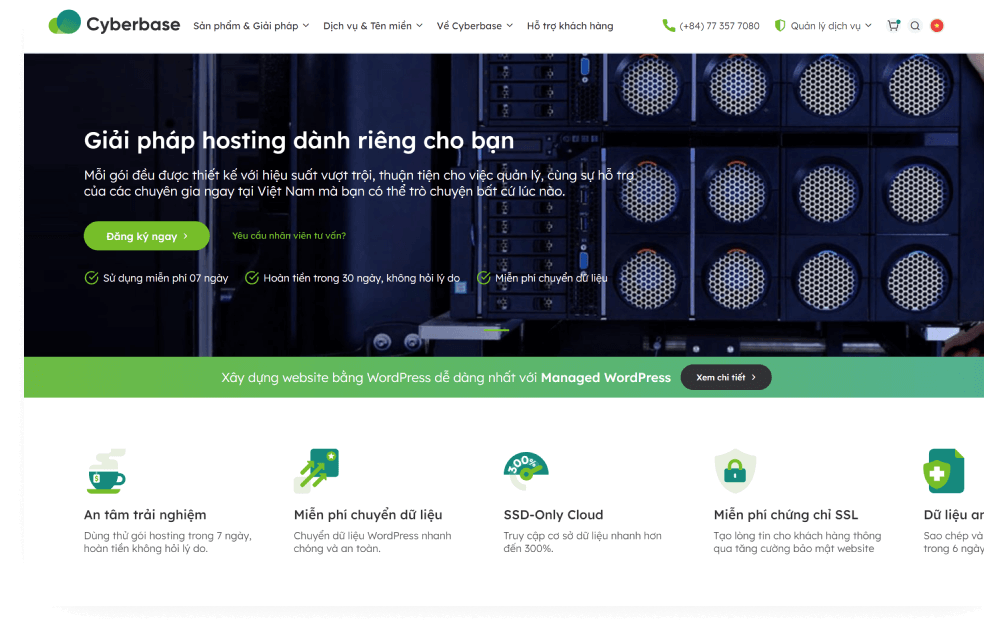Click the Đăng ký ngay button
984x638 pixels.
pos(146,236)
